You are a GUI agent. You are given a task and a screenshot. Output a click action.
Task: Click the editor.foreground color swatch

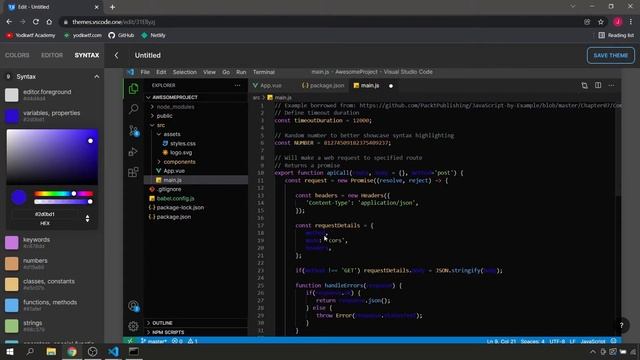coord(11,95)
